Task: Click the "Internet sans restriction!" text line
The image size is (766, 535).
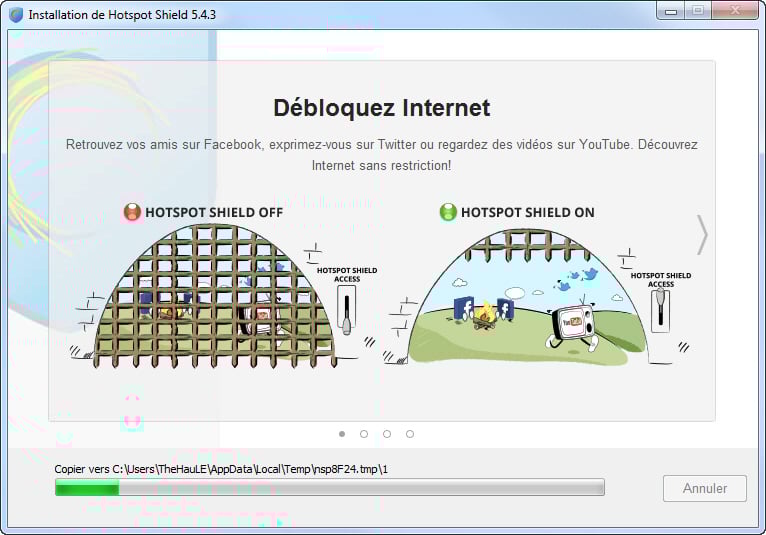Action: pos(382,166)
